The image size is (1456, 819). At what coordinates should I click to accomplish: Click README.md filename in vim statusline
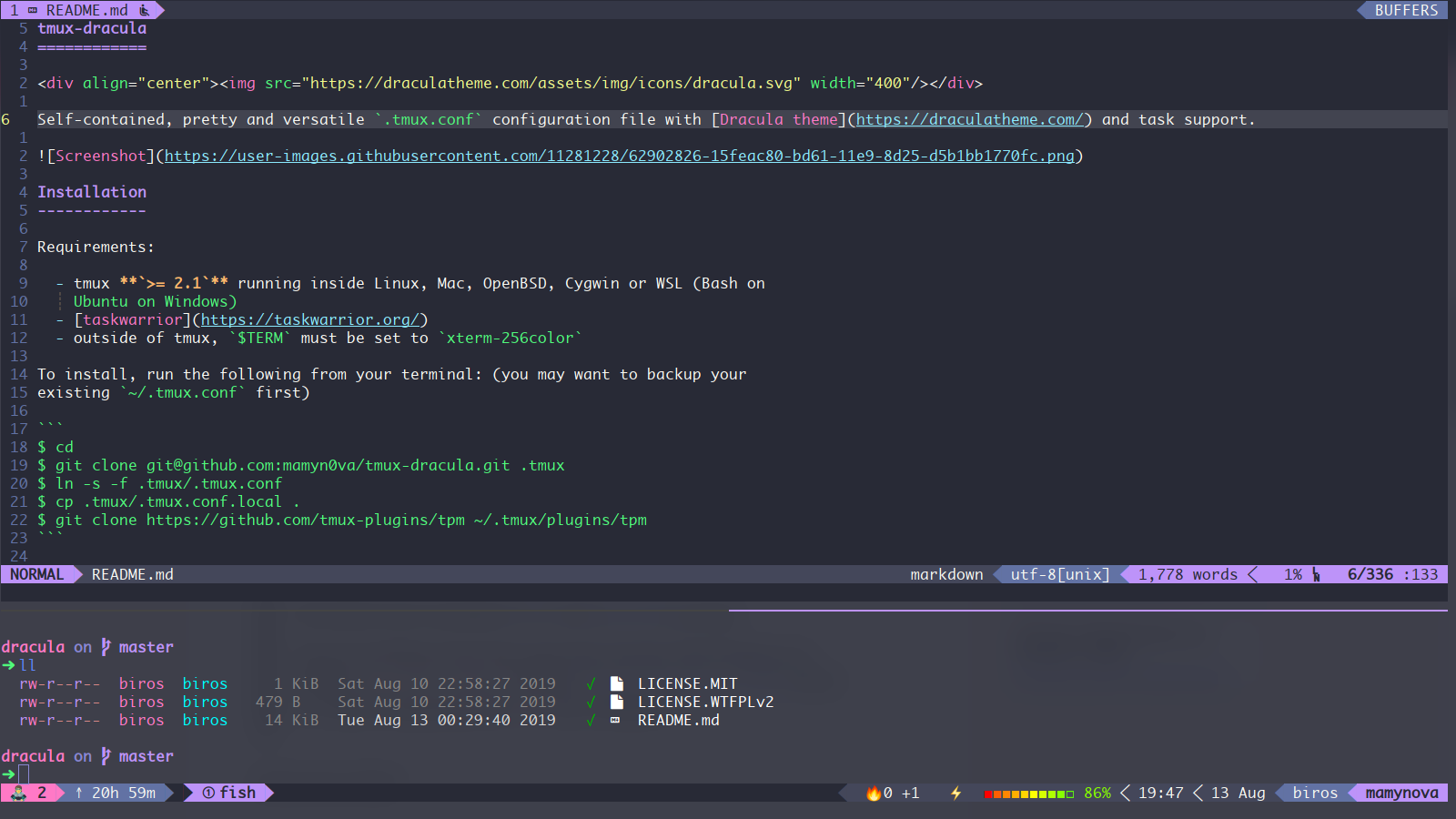point(133,574)
